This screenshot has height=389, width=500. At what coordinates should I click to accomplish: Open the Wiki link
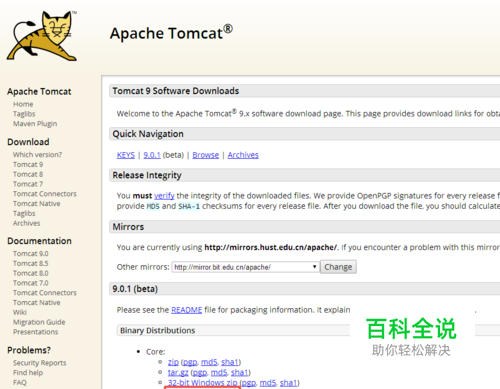click(20, 312)
